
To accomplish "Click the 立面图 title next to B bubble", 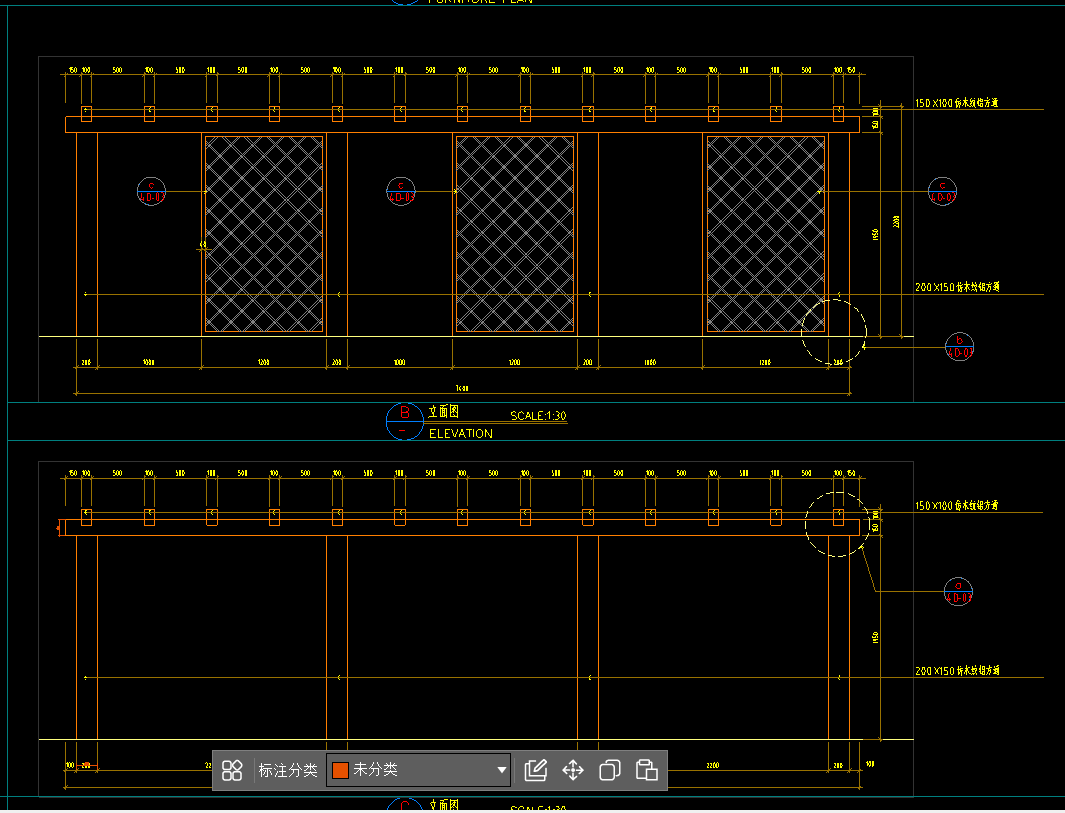I will (444, 412).
